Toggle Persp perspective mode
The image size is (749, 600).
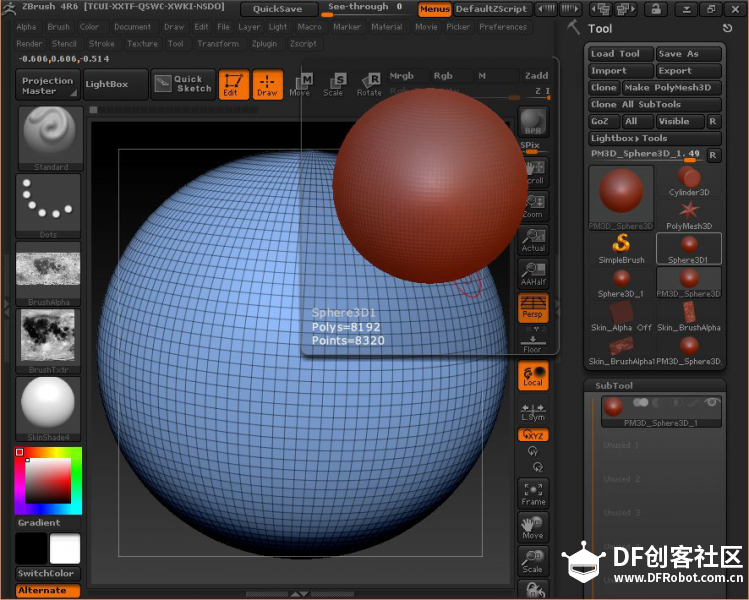coord(533,308)
